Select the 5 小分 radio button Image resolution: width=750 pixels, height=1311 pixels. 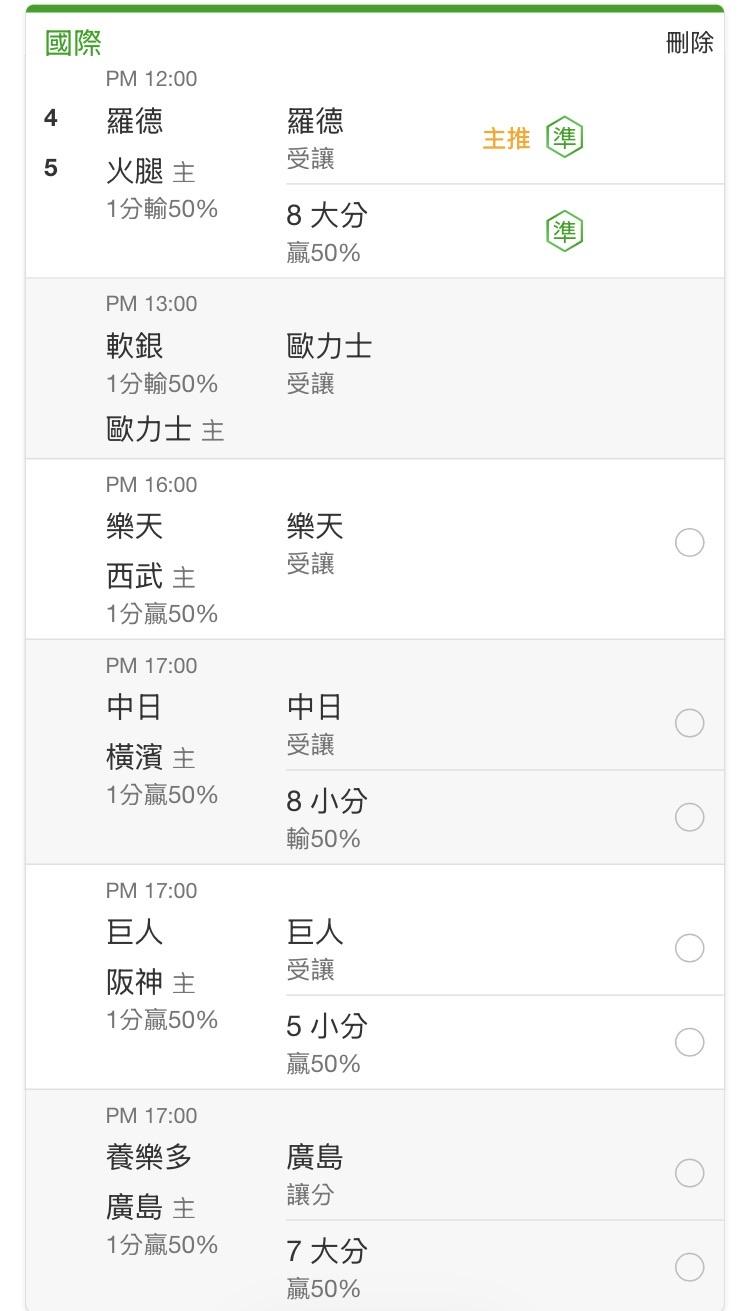(x=689, y=1042)
